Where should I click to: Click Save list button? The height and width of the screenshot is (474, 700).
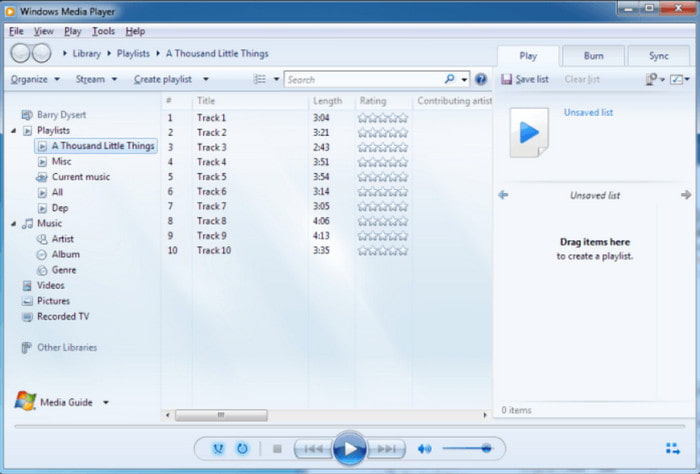(525, 79)
